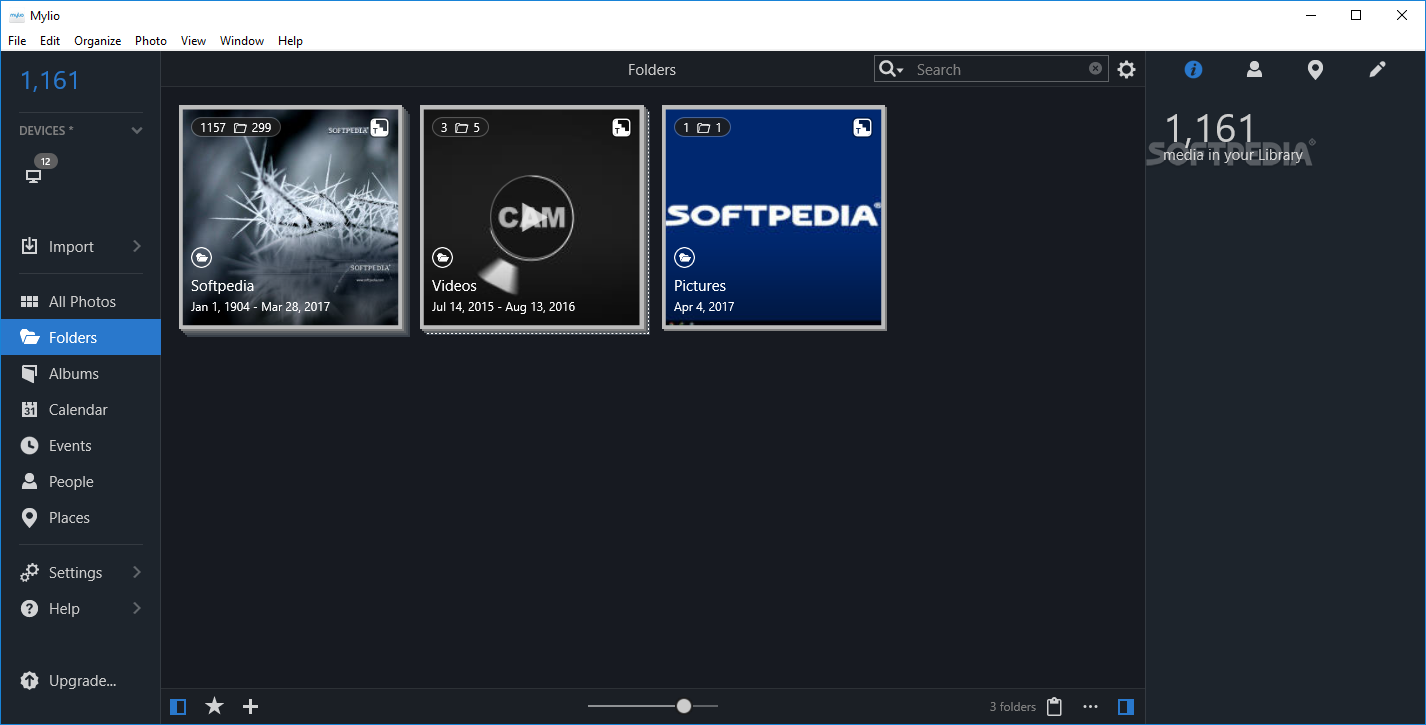Click the Pictures folder's round folder icon
The height and width of the screenshot is (725, 1426).
click(x=684, y=258)
